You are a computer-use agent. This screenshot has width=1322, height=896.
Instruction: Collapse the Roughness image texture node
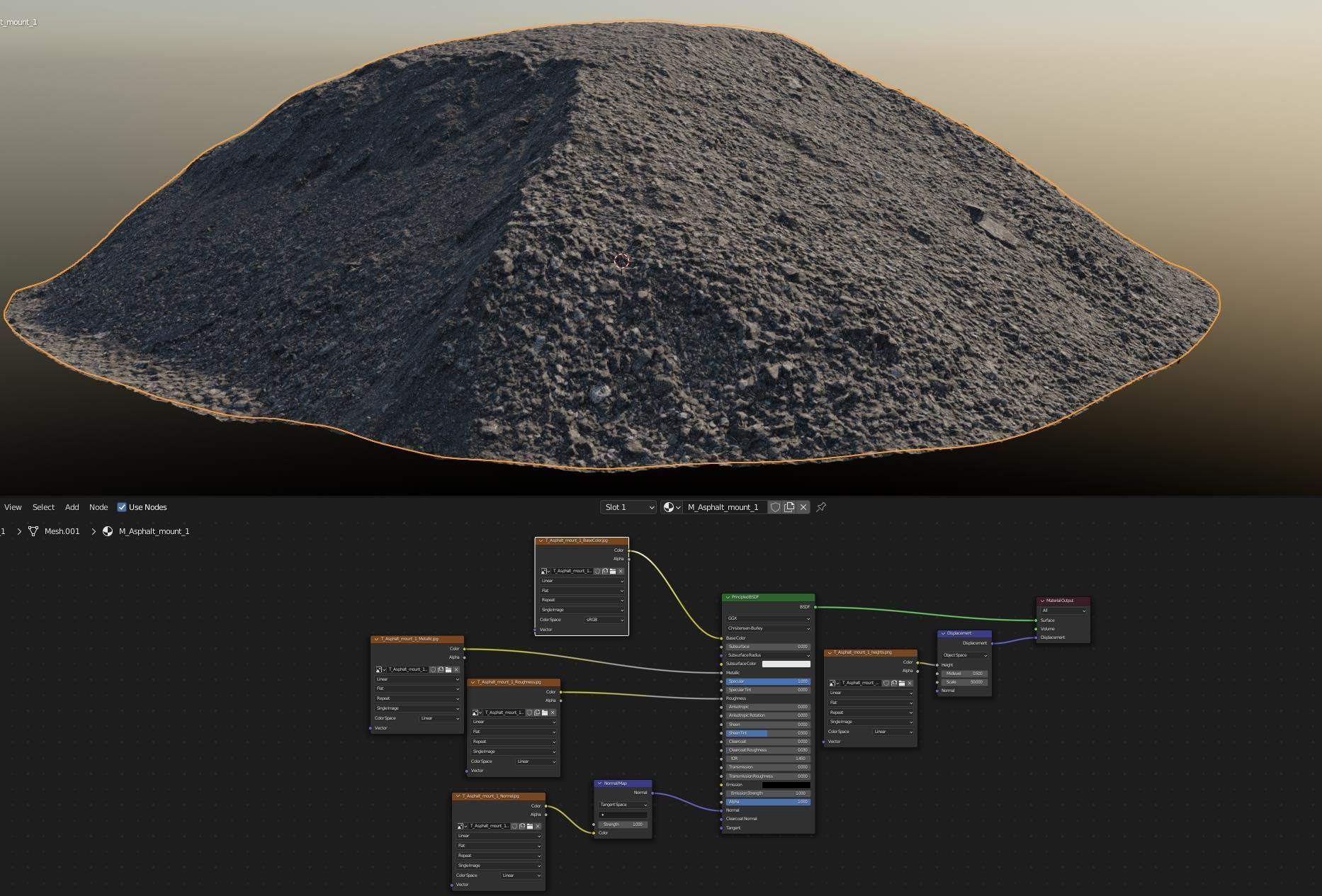[x=473, y=682]
